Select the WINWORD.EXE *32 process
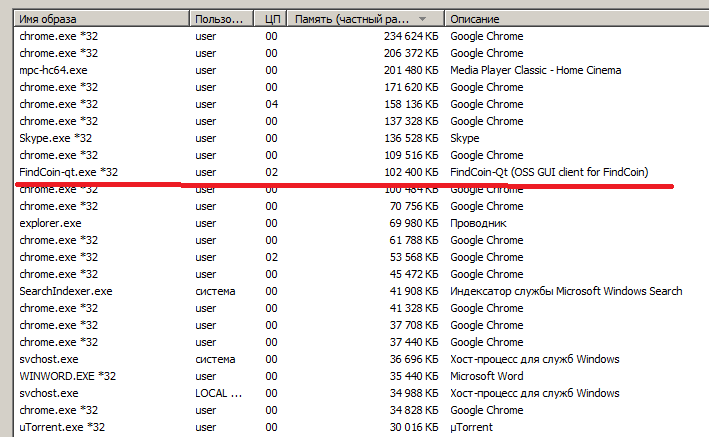Viewport: 709px width, 437px height. [361, 376]
